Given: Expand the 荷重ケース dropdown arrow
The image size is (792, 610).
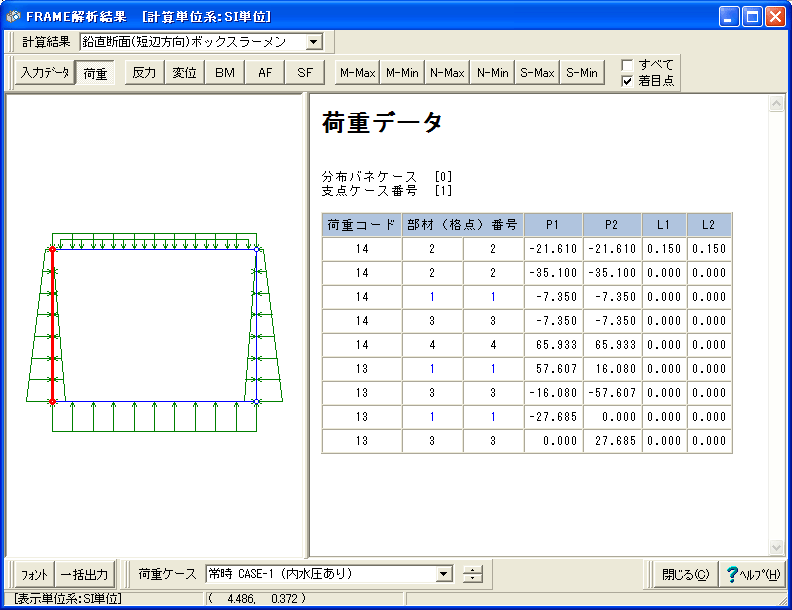Looking at the screenshot, I should [444, 574].
